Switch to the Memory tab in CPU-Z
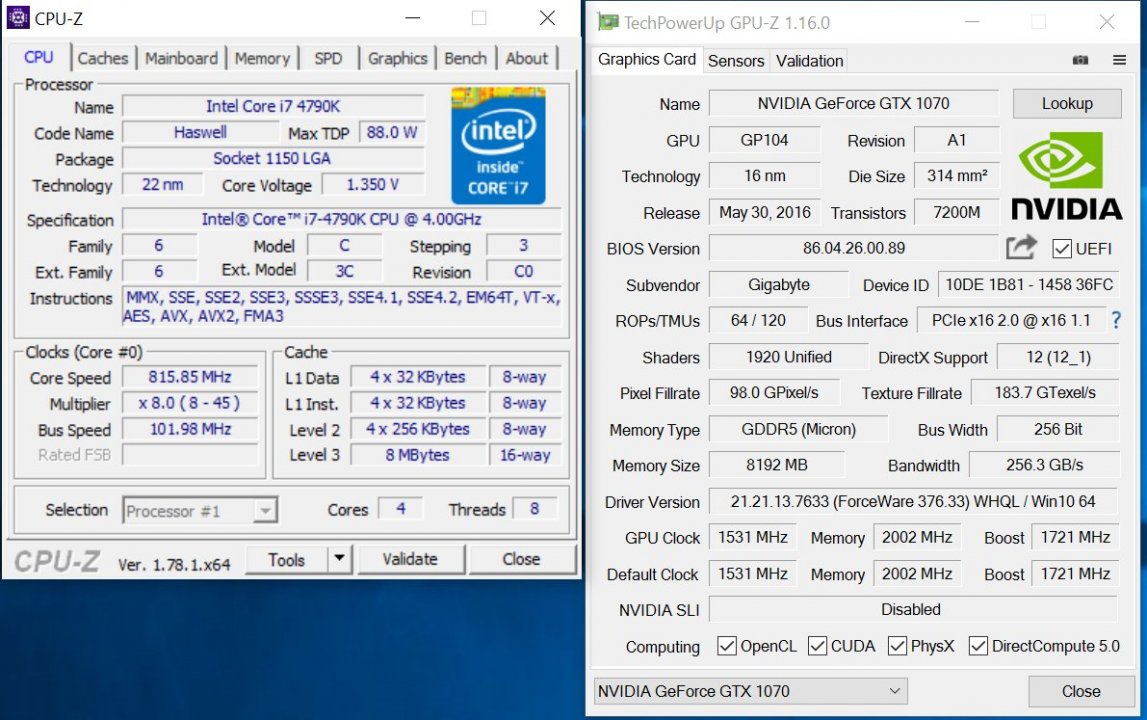Screen dimensions: 1147x720 [x=262, y=58]
